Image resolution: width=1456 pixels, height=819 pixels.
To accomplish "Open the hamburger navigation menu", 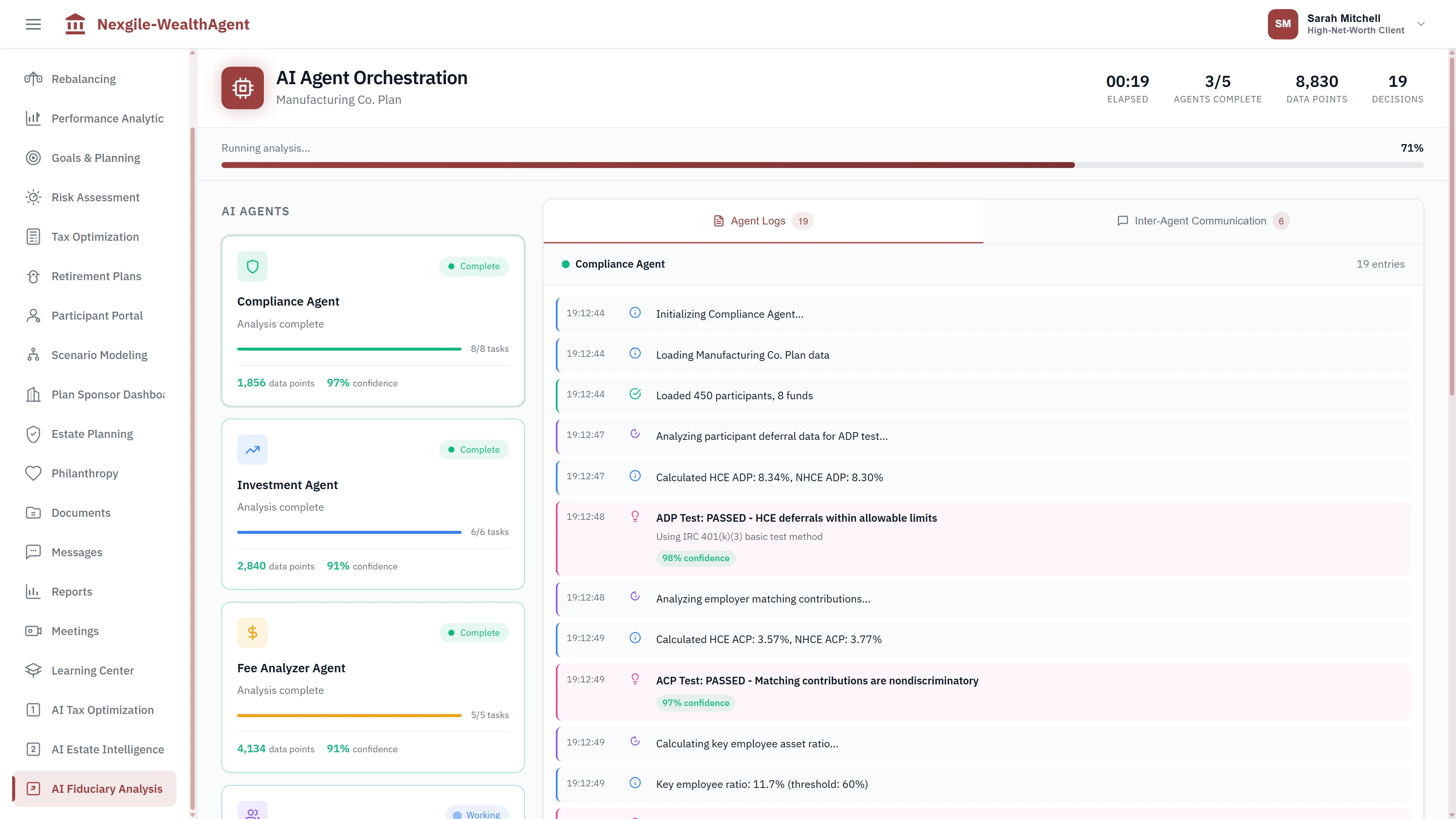I will 33,24.
